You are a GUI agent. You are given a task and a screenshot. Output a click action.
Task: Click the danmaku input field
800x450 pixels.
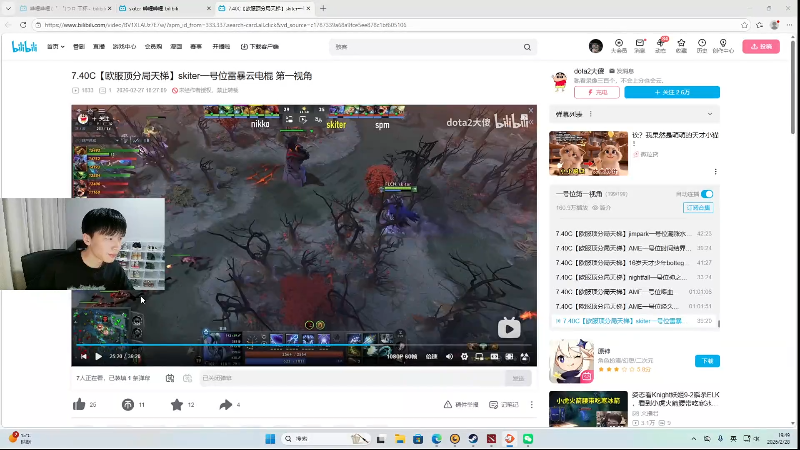pyautogui.click(x=351, y=378)
